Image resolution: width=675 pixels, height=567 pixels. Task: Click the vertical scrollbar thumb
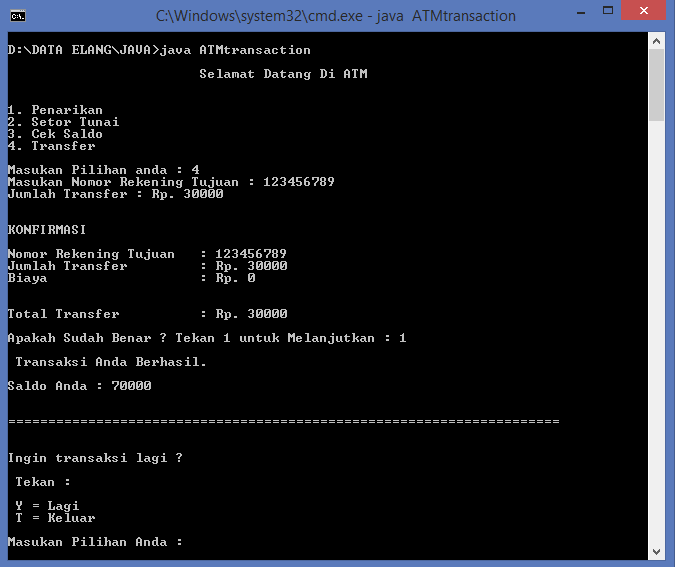656,85
